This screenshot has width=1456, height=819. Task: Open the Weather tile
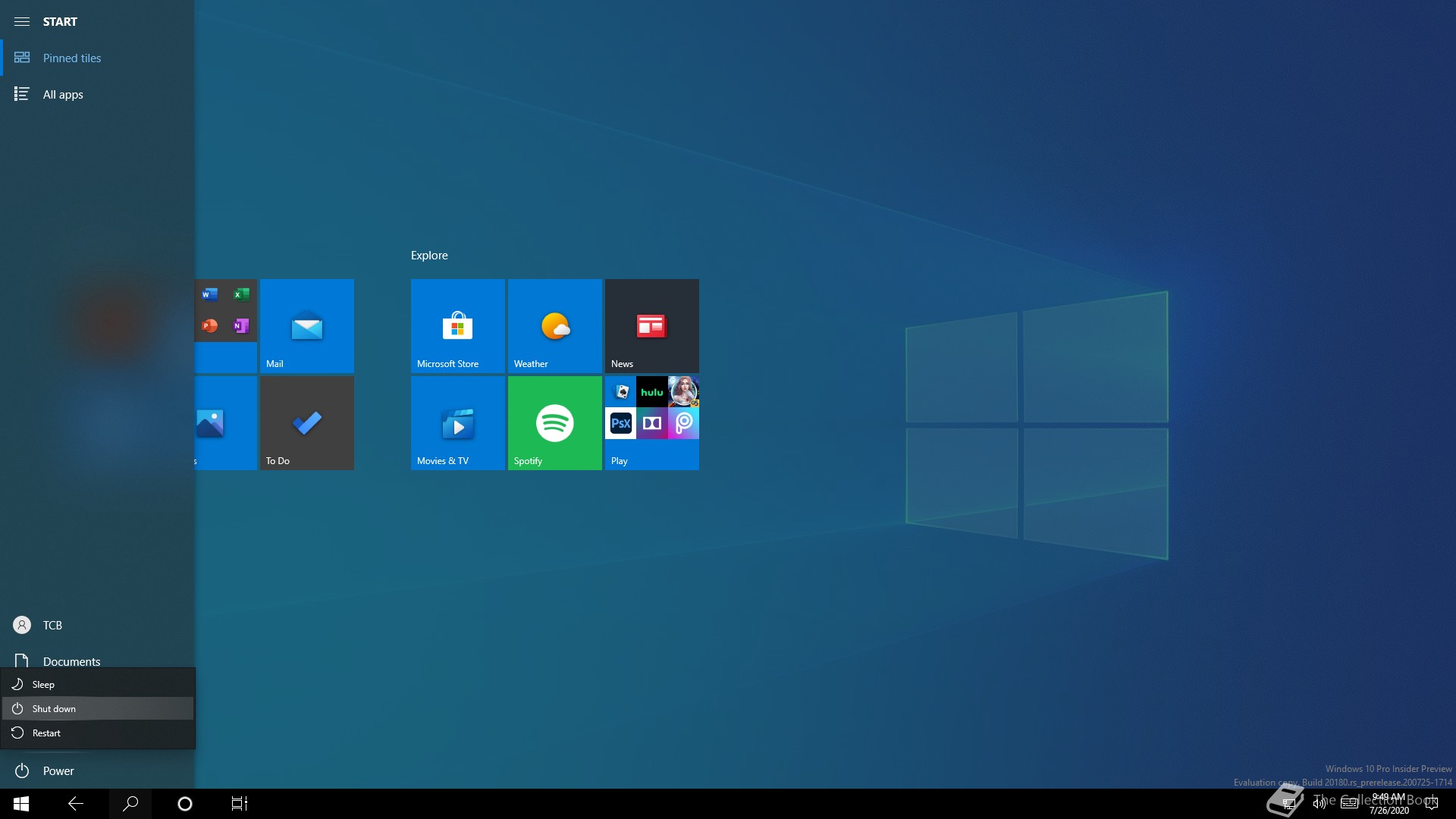(x=555, y=326)
